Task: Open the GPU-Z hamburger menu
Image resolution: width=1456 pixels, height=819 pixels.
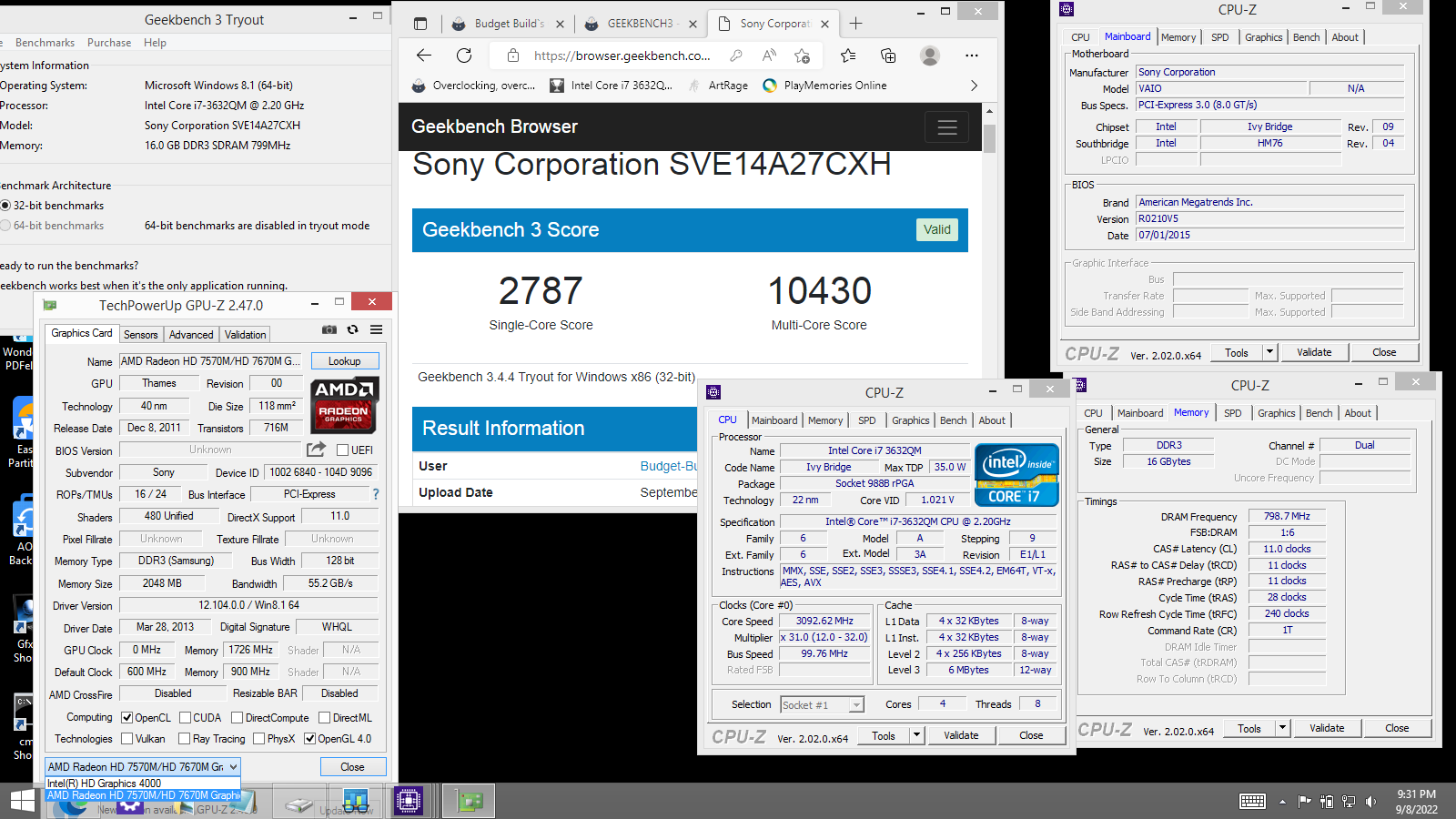Action: (376, 329)
